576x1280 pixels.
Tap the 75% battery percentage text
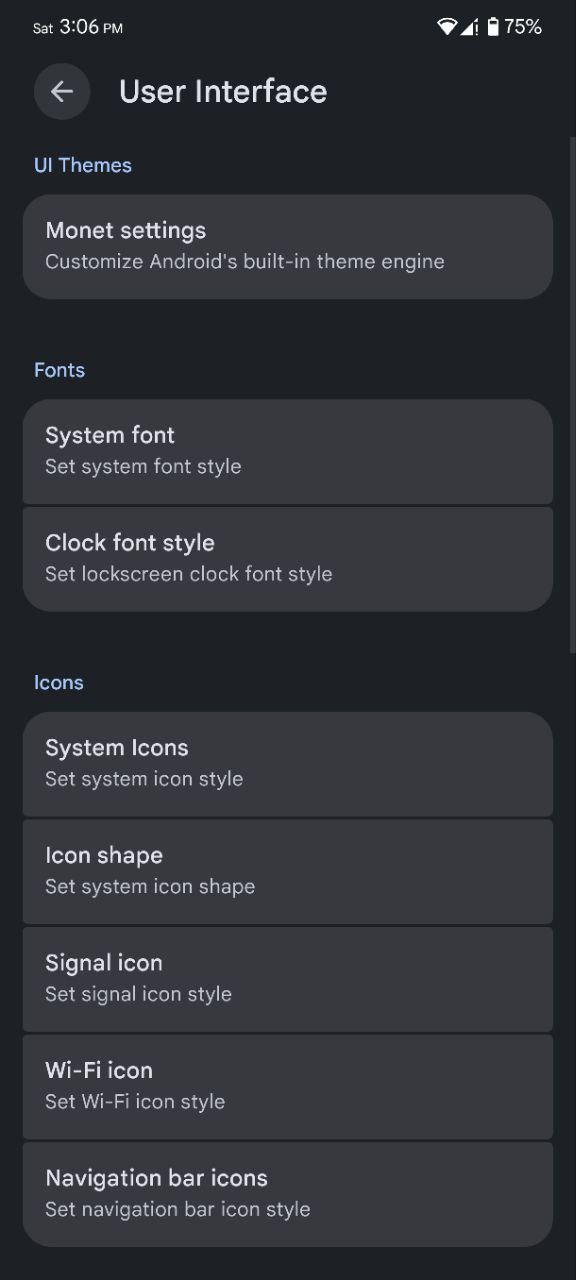[x=523, y=27]
